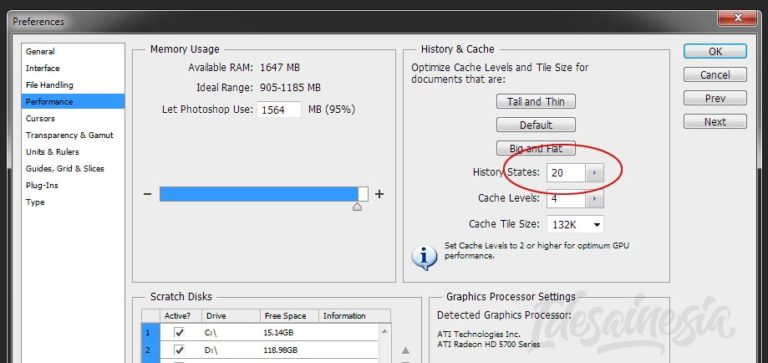Close the Preferences dialog with X
Screen dimensions: 768x363
(738, 18)
